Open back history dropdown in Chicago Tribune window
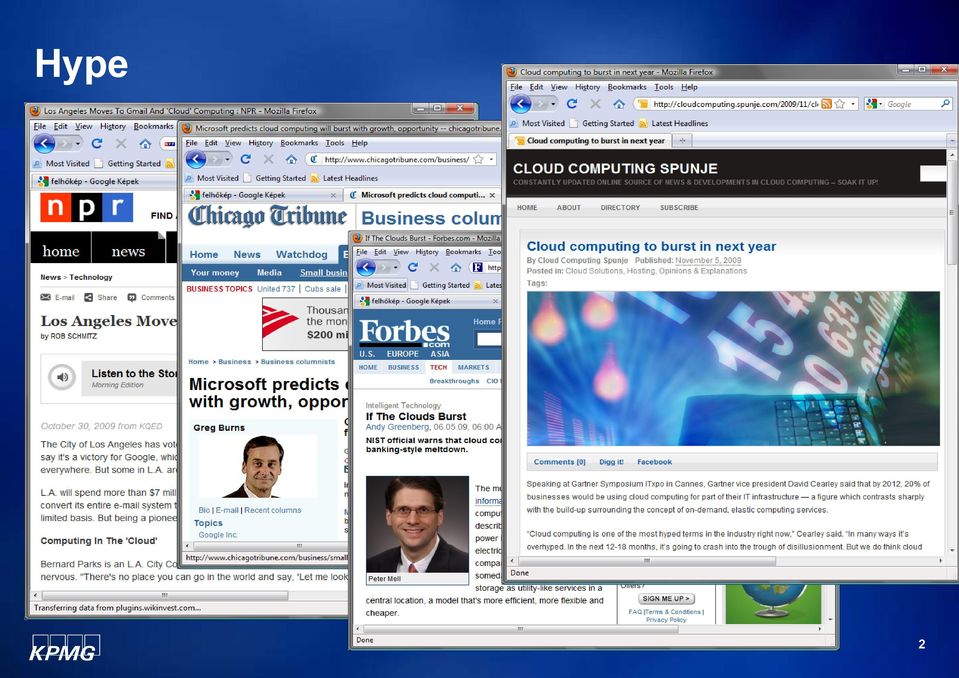This screenshot has height=678, width=959. (x=228, y=160)
